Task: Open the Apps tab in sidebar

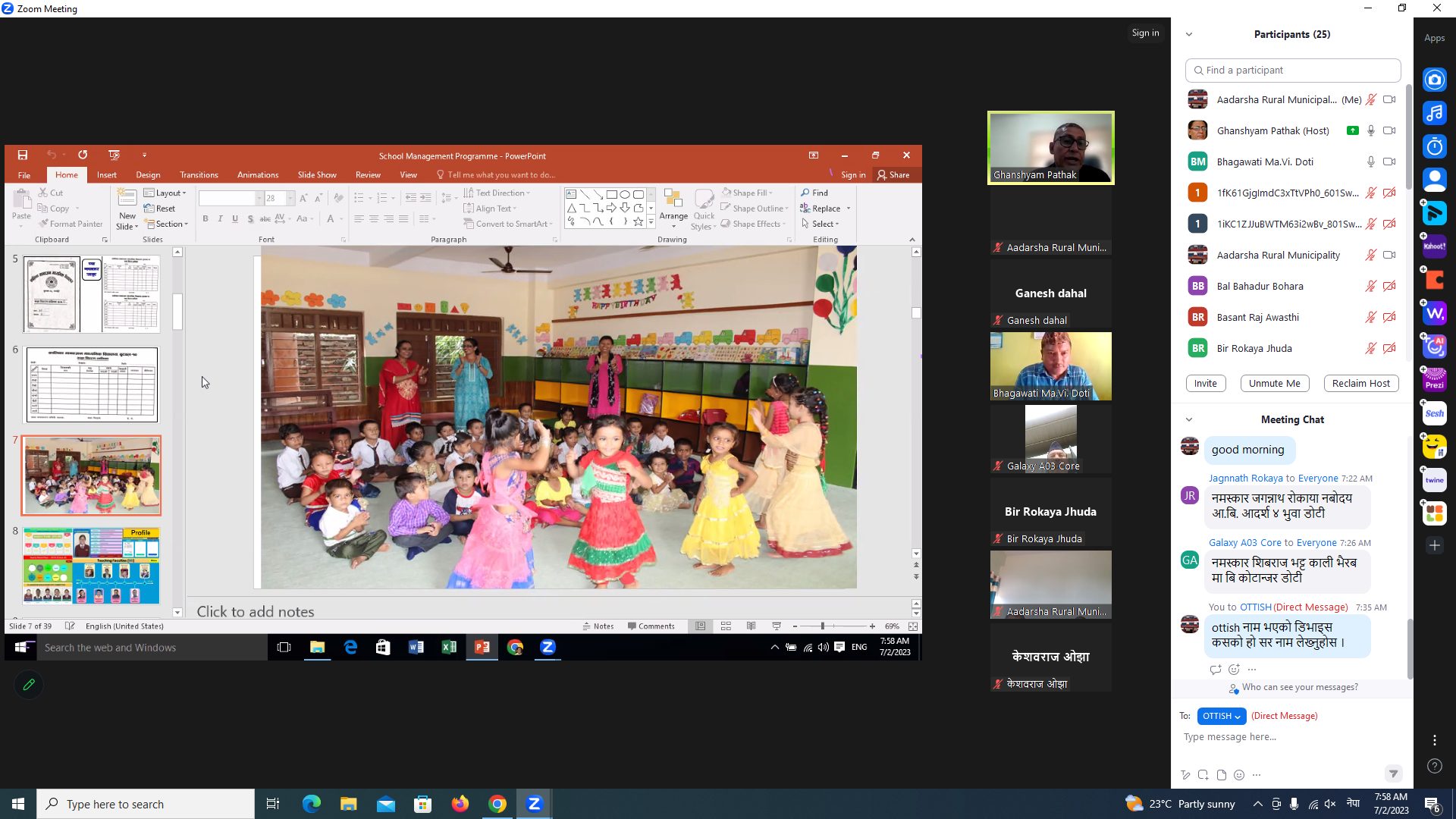Action: (x=1434, y=38)
